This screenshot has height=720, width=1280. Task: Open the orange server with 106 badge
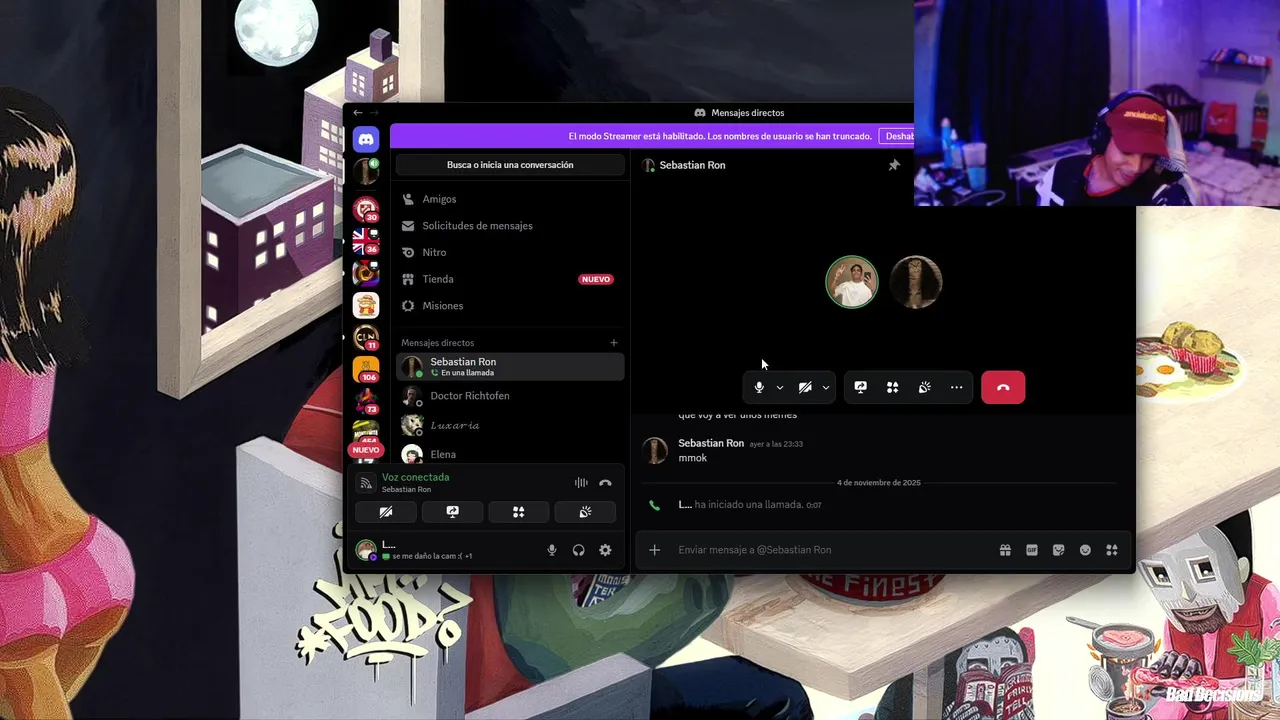[x=366, y=370]
